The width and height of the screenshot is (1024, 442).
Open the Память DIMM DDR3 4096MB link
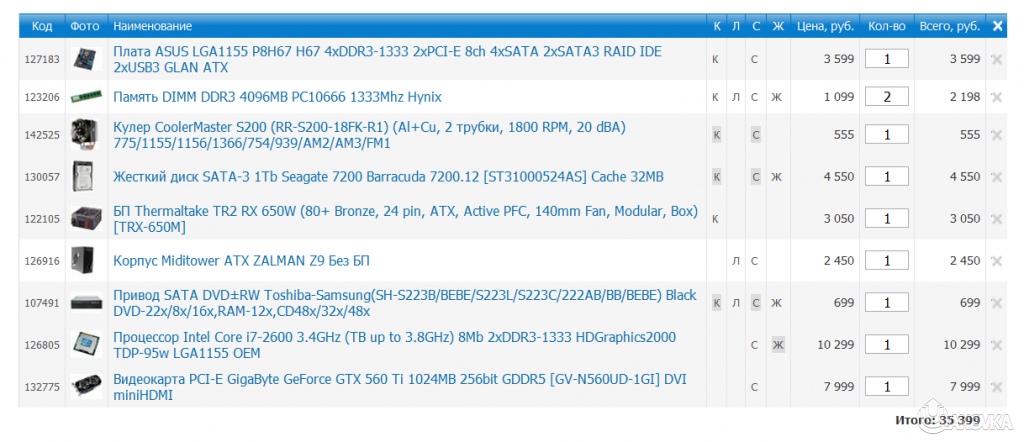tap(278, 97)
